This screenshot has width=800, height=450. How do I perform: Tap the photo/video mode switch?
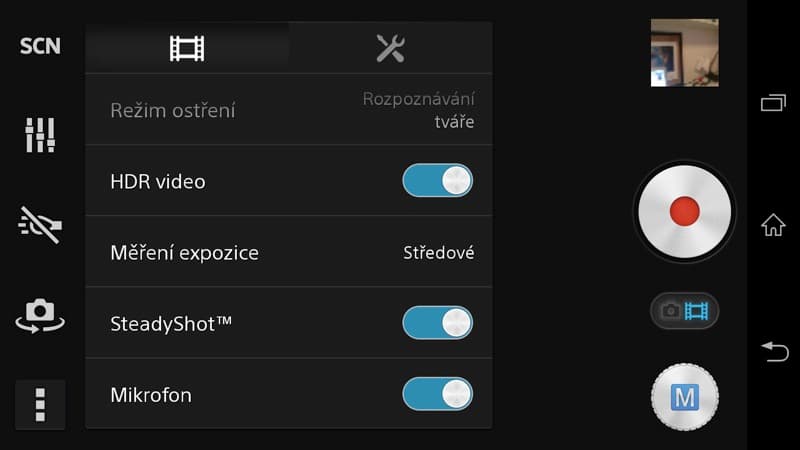[684, 311]
